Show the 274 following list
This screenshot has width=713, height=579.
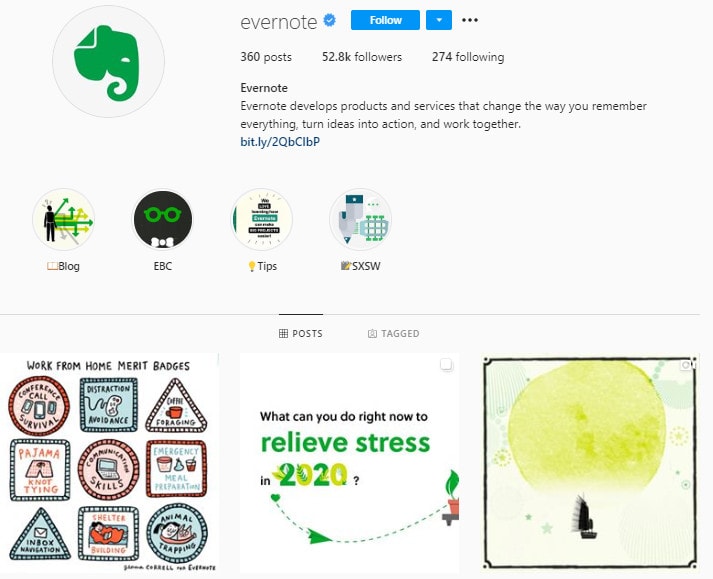pos(468,57)
